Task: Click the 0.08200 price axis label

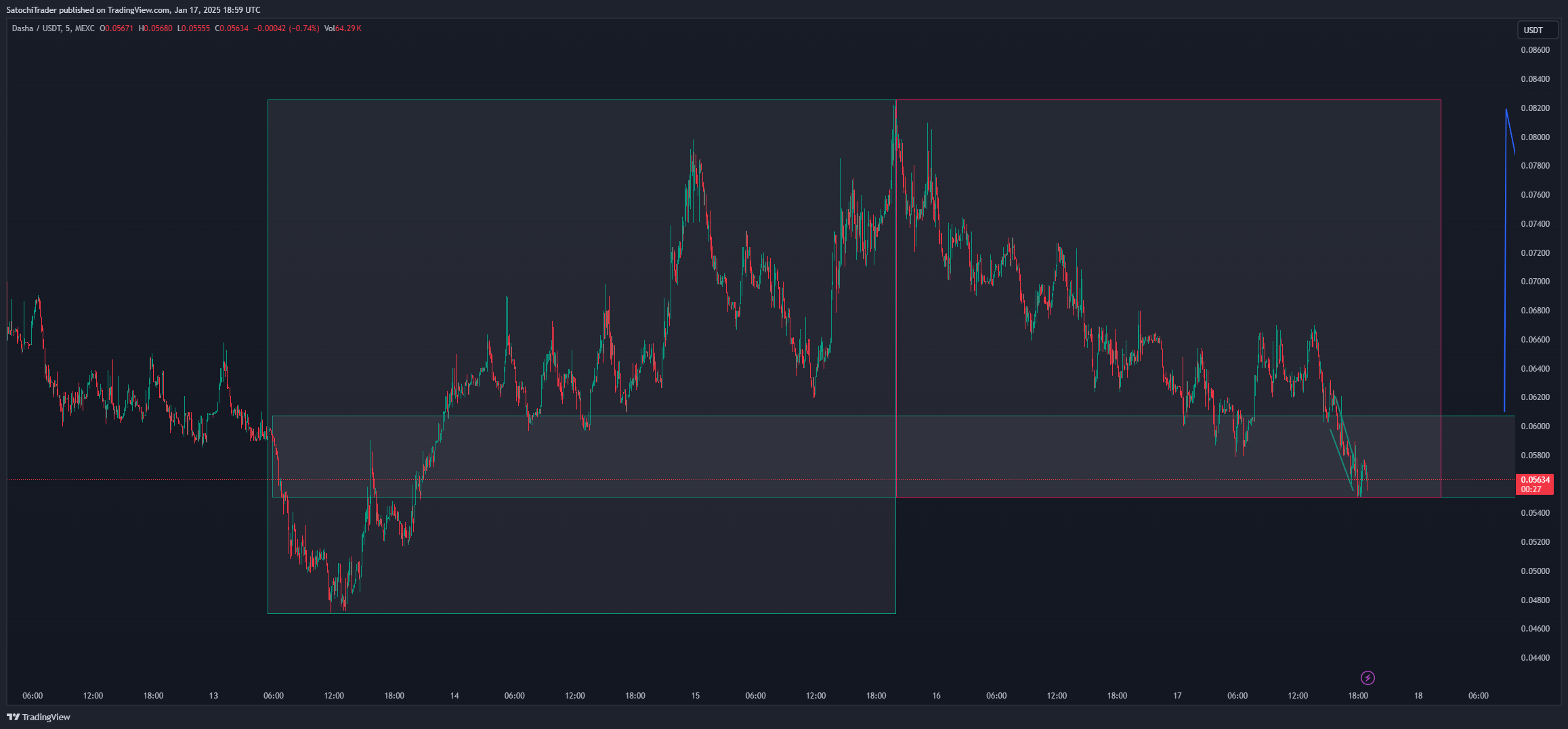Action: (x=1535, y=108)
